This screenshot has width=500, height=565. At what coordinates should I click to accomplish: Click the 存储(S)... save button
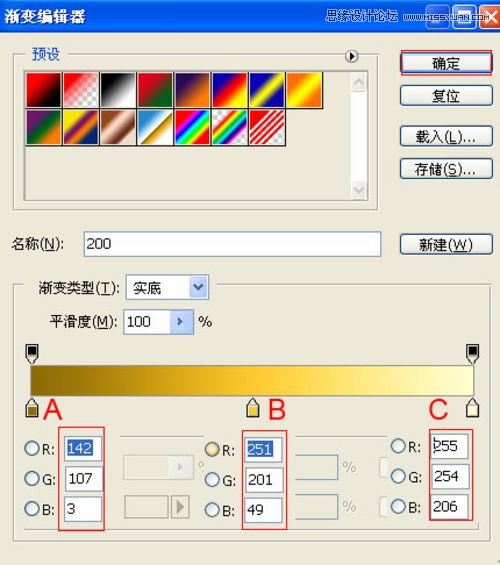click(x=446, y=169)
